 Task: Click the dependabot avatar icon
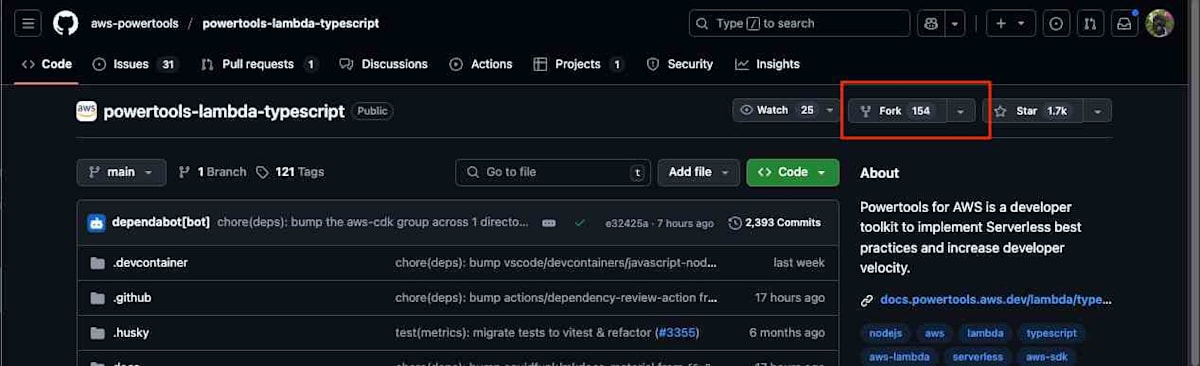tap(96, 223)
